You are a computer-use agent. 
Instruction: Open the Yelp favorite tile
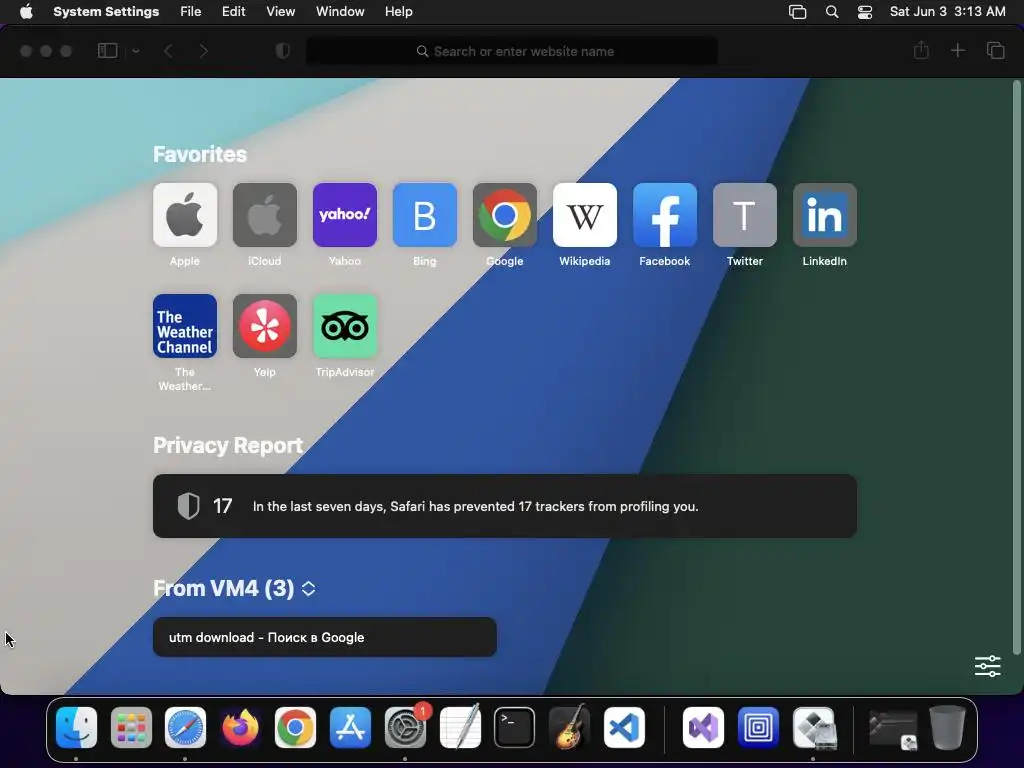coord(264,326)
